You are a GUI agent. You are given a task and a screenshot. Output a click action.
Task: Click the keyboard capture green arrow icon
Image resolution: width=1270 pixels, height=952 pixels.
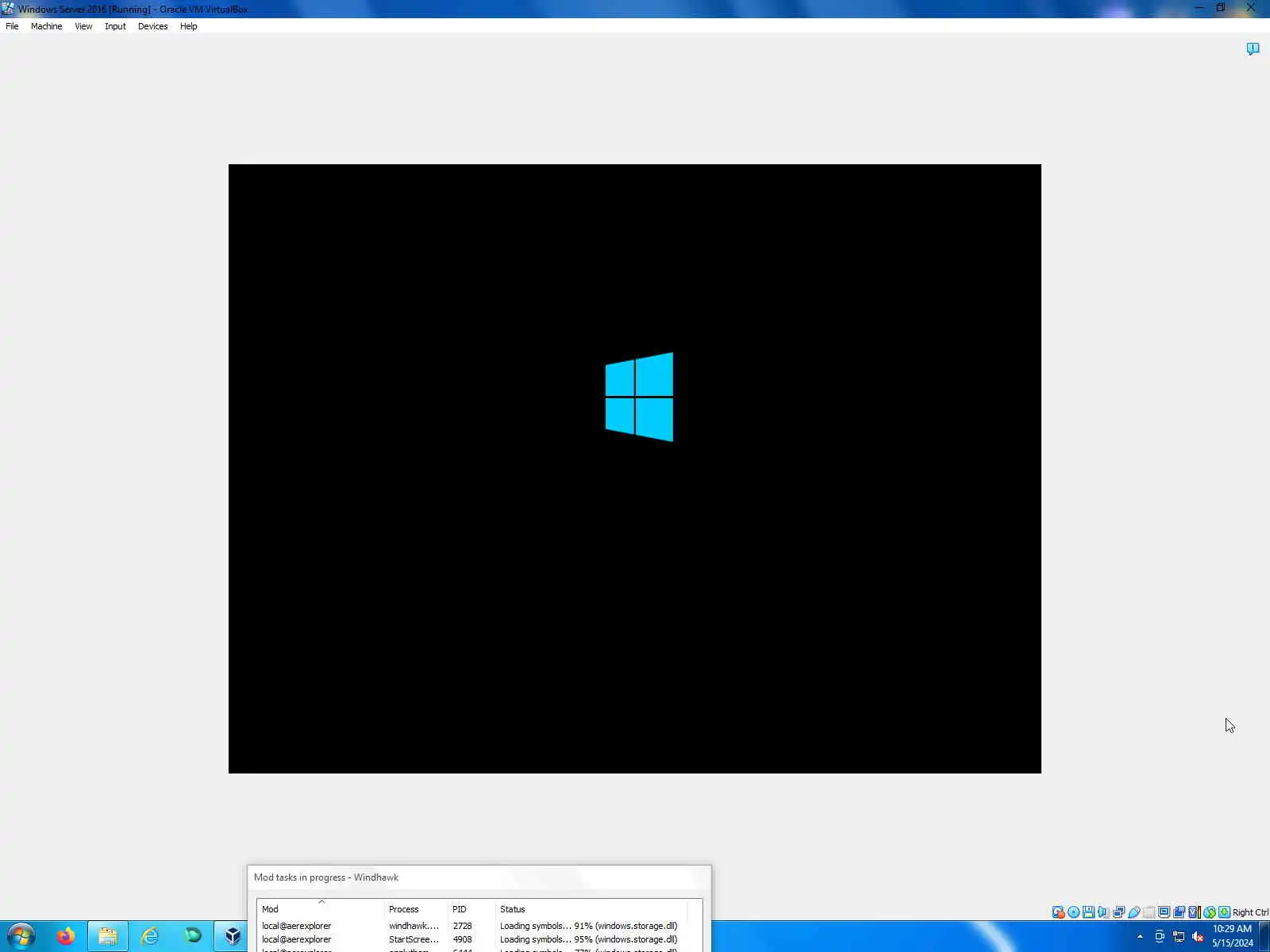click(x=1225, y=912)
